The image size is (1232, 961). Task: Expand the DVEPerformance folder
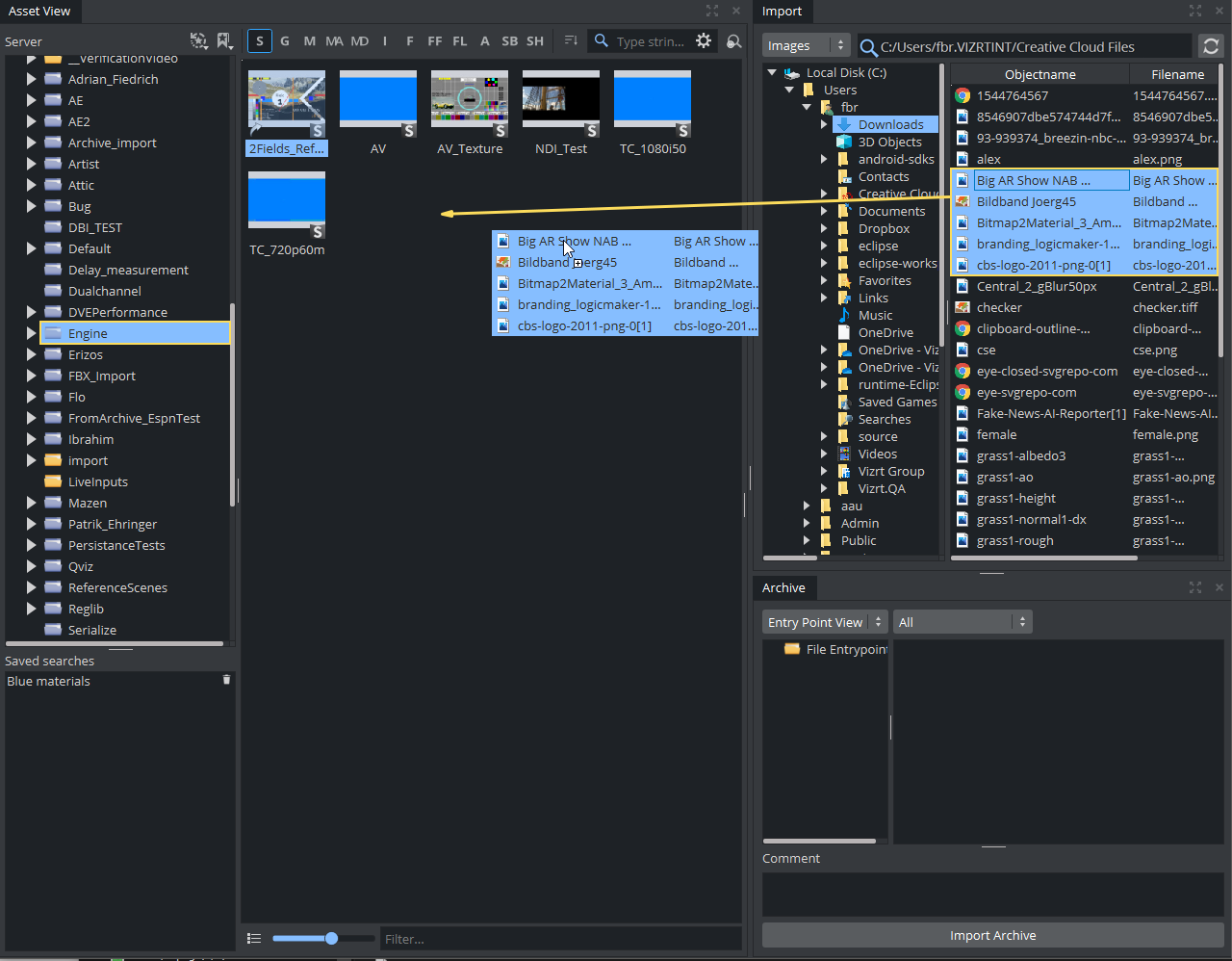coord(31,312)
